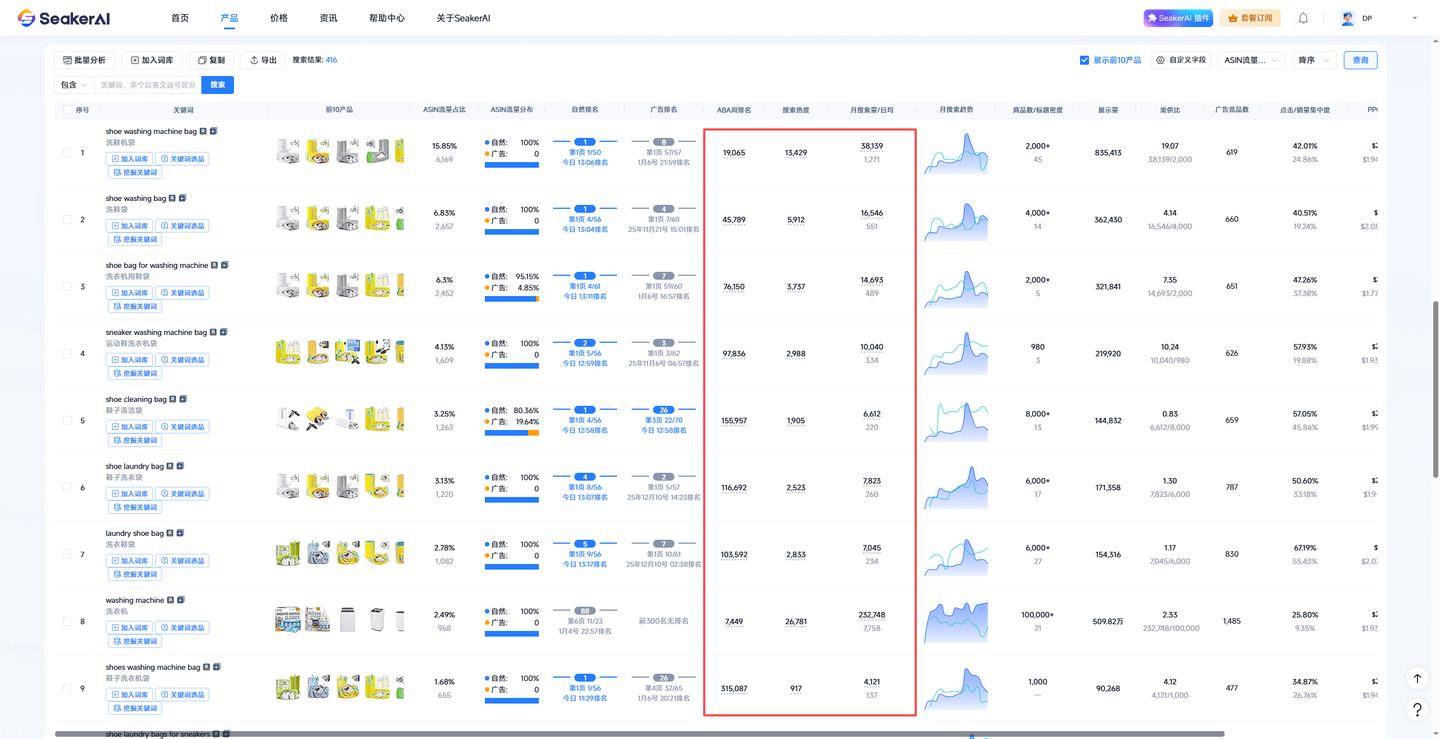
Task: Select the checkbox for row 3
Action: (x=67, y=287)
